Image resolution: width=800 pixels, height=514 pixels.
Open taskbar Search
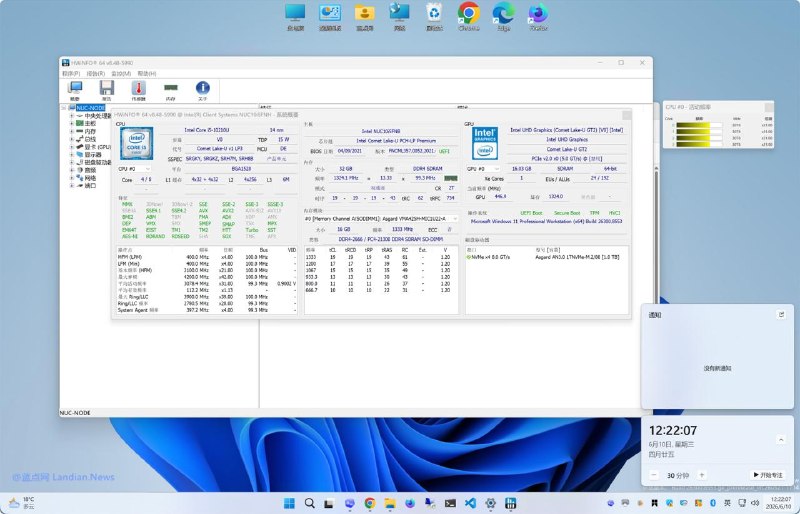(309, 503)
